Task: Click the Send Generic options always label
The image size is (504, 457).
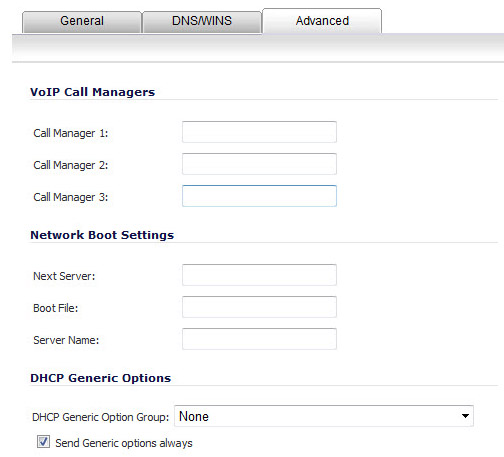Action: point(124,443)
